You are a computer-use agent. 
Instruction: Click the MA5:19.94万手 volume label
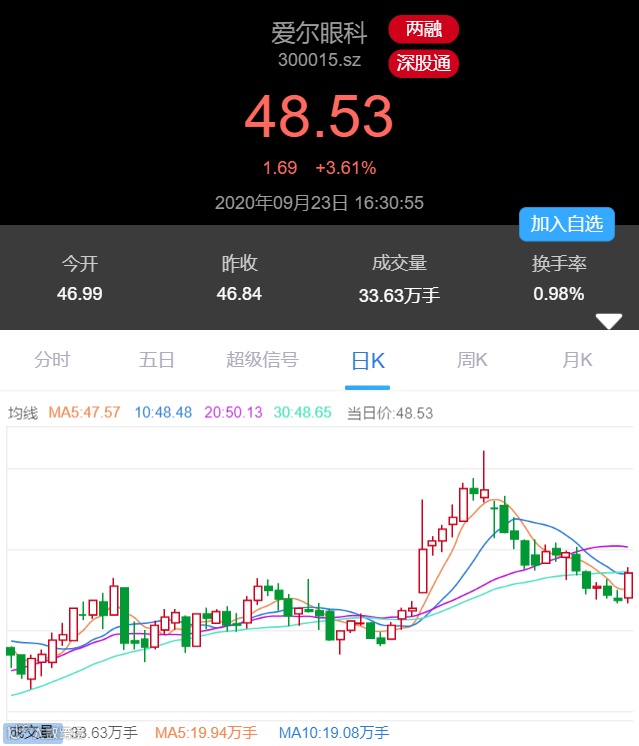206,733
